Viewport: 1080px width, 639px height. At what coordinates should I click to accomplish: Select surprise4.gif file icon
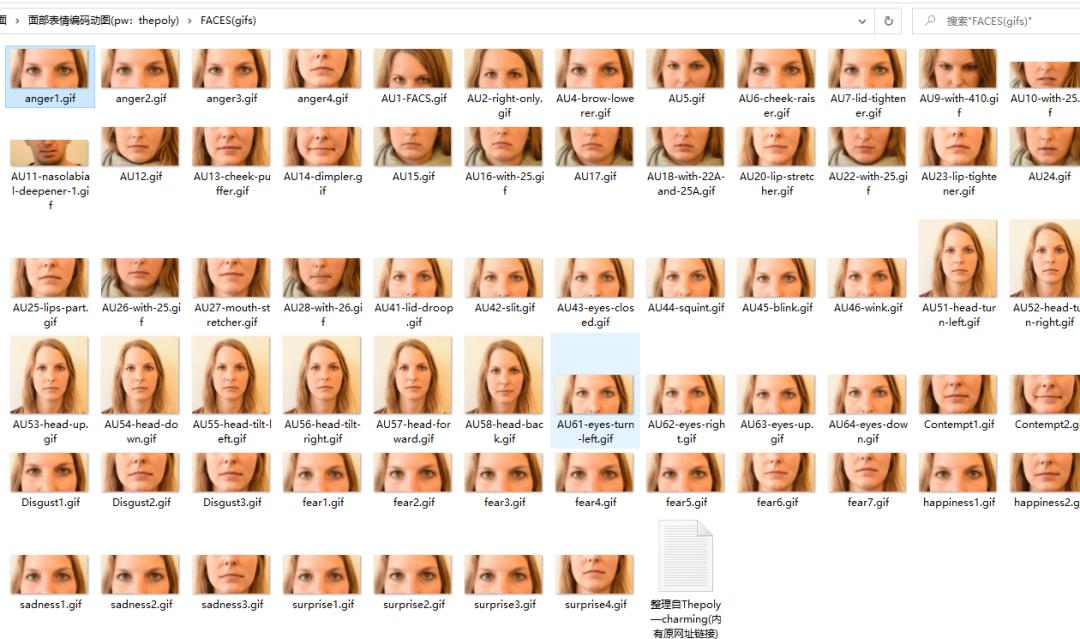[595, 574]
